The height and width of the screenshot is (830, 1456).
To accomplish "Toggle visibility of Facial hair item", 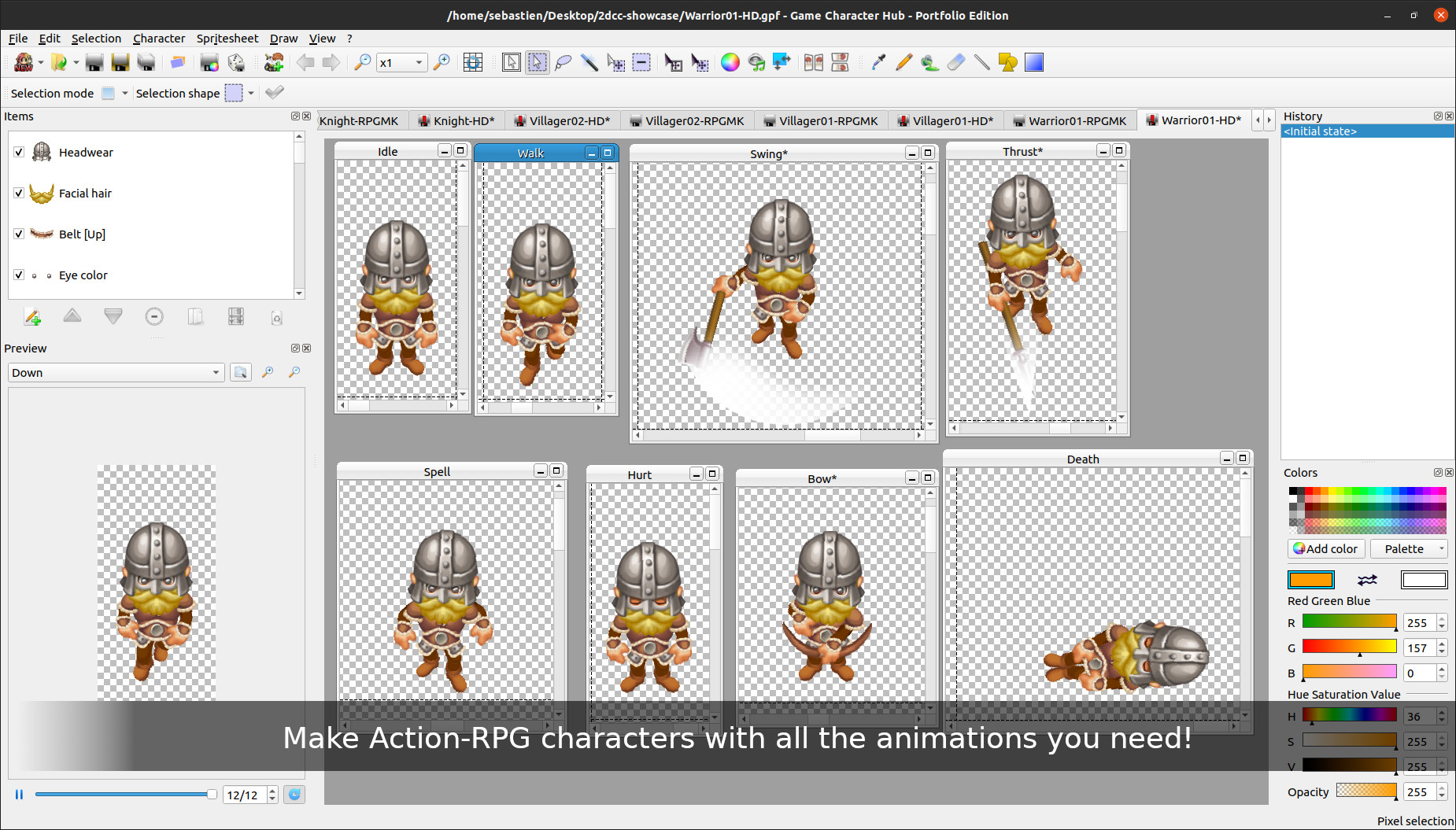I will (19, 193).
